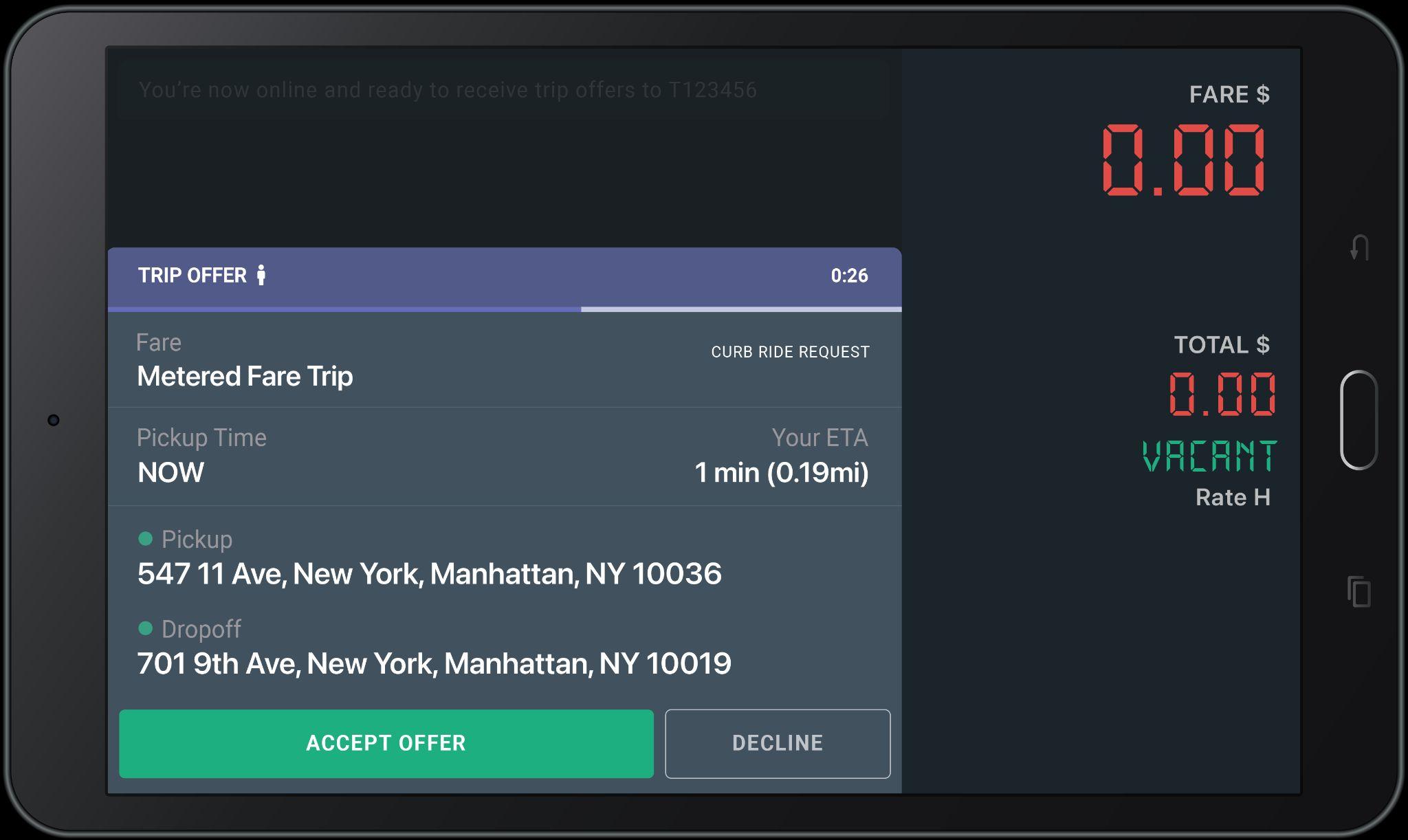This screenshot has width=1408, height=840.
Task: Tap the passenger icon beside Trip Offer
Action: click(x=261, y=275)
